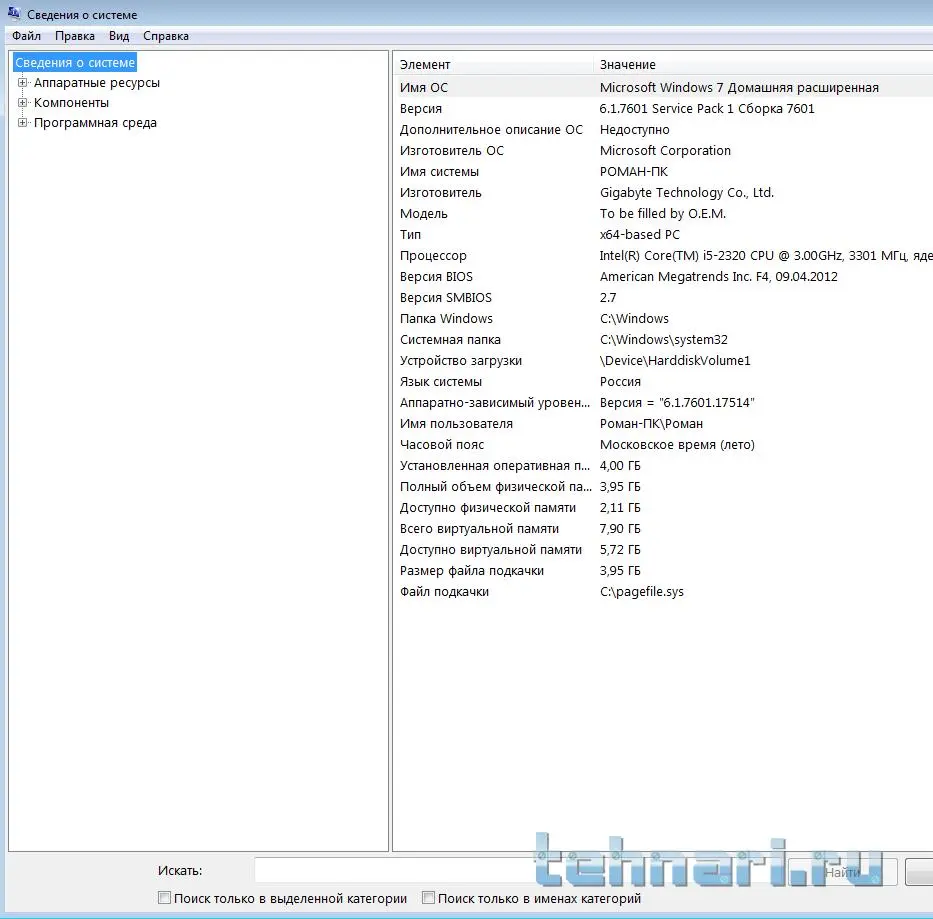The image size is (933, 919).
Task: Sort by the Значение column header
Action: (x=763, y=64)
